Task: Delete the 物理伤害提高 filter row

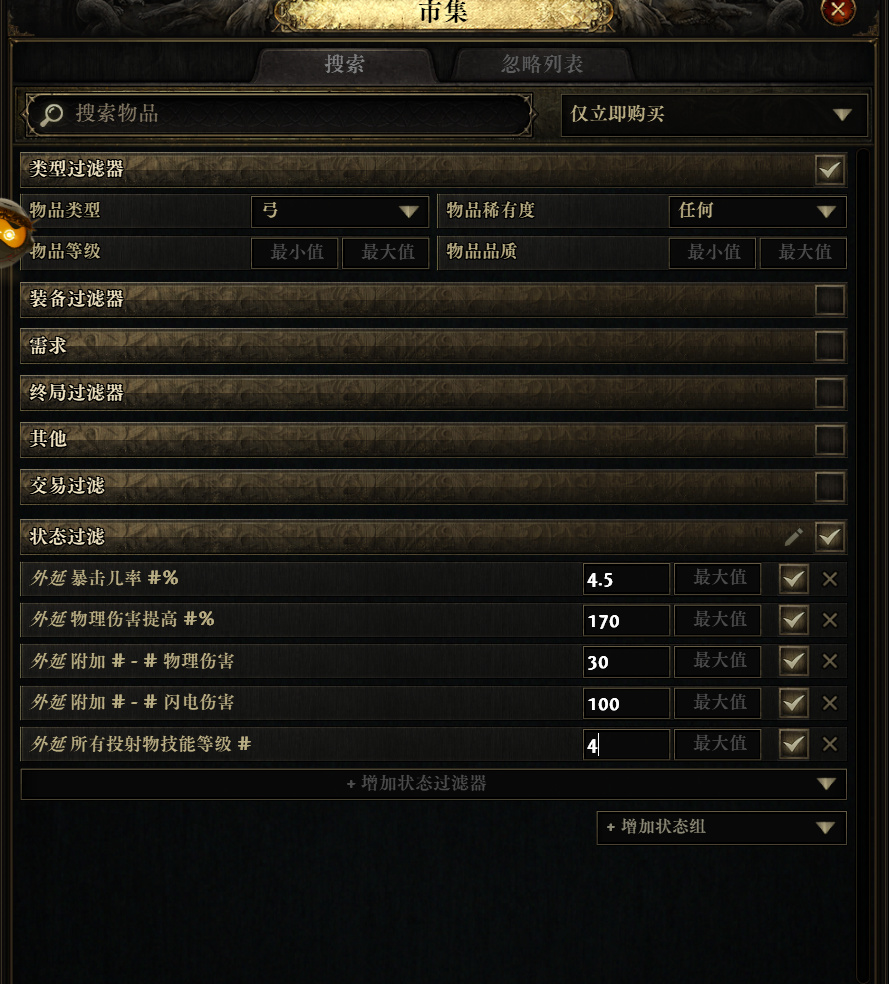Action: (829, 620)
